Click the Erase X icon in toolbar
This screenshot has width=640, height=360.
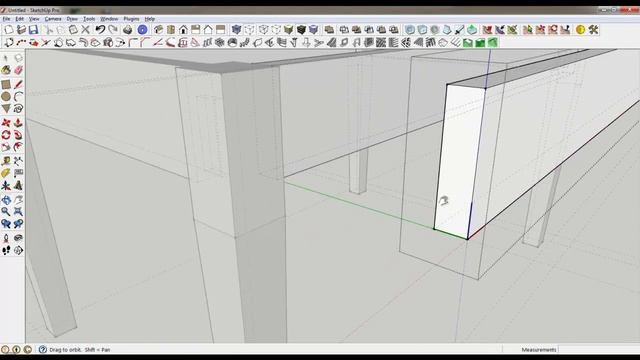pyautogui.click(x=85, y=29)
